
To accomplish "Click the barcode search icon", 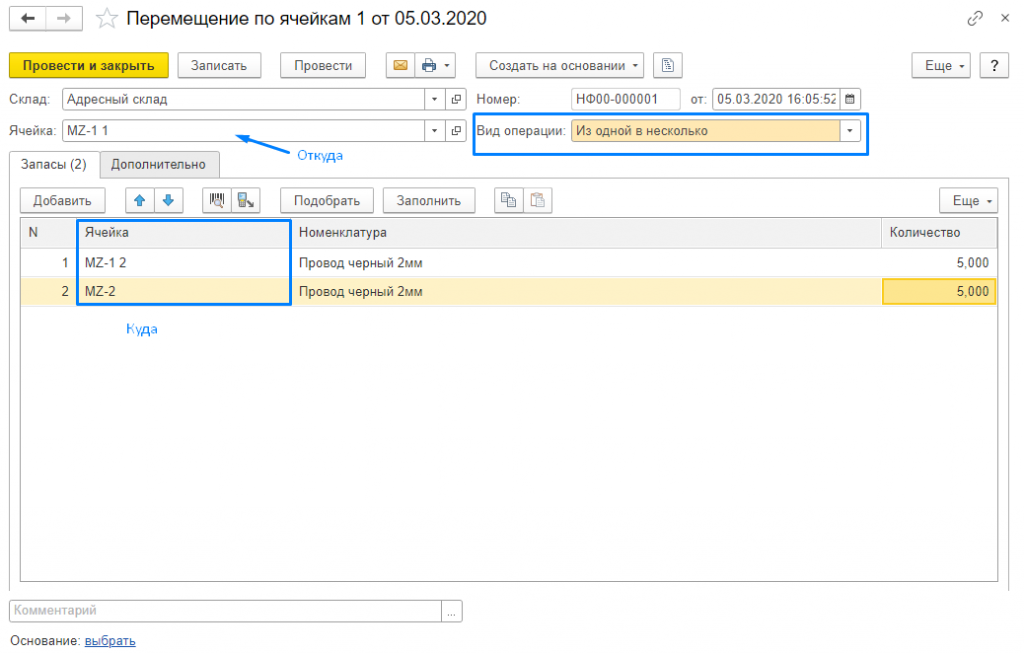I will point(217,201).
